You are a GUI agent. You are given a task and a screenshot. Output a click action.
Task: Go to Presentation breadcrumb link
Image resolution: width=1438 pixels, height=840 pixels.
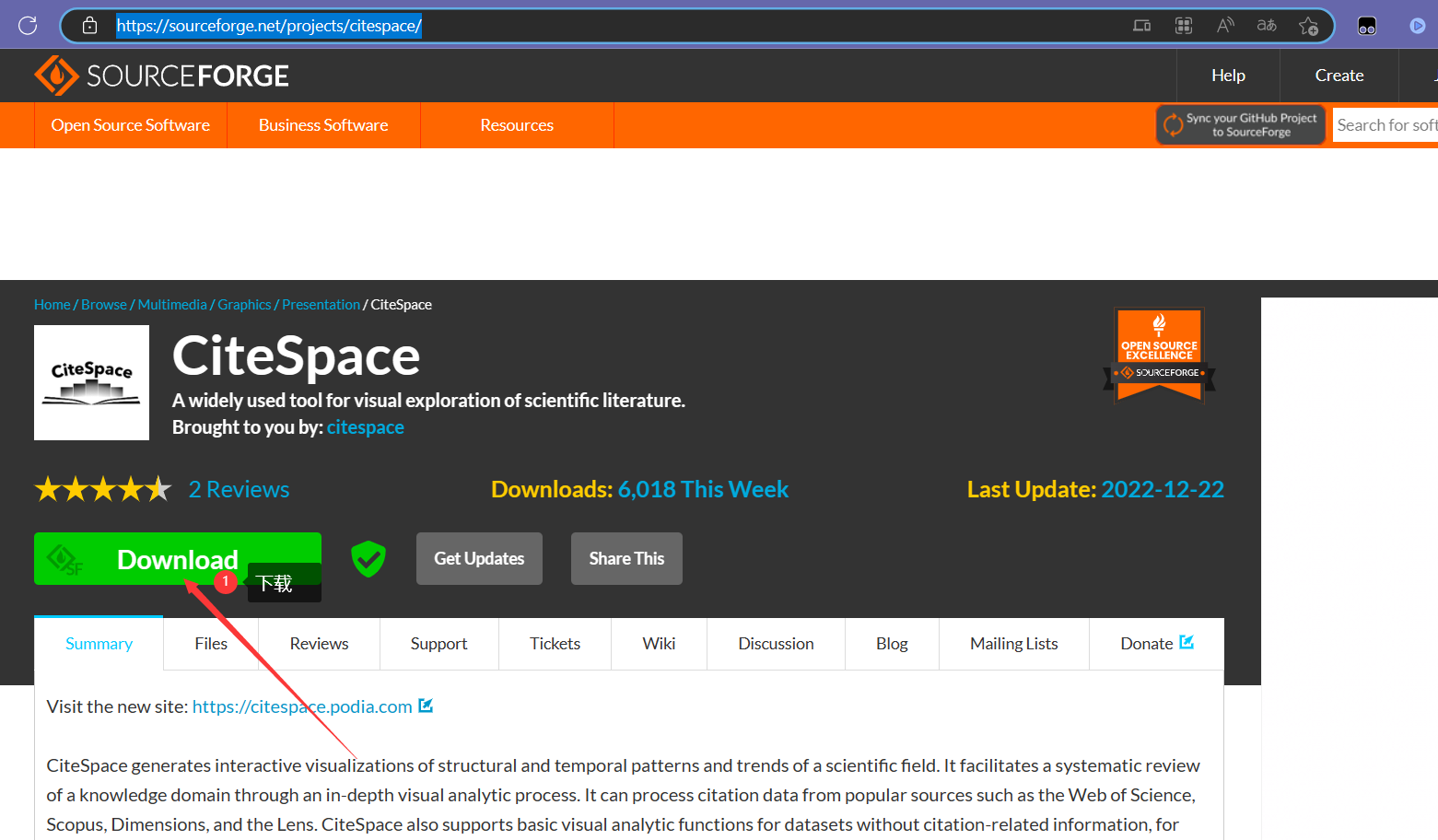click(321, 305)
